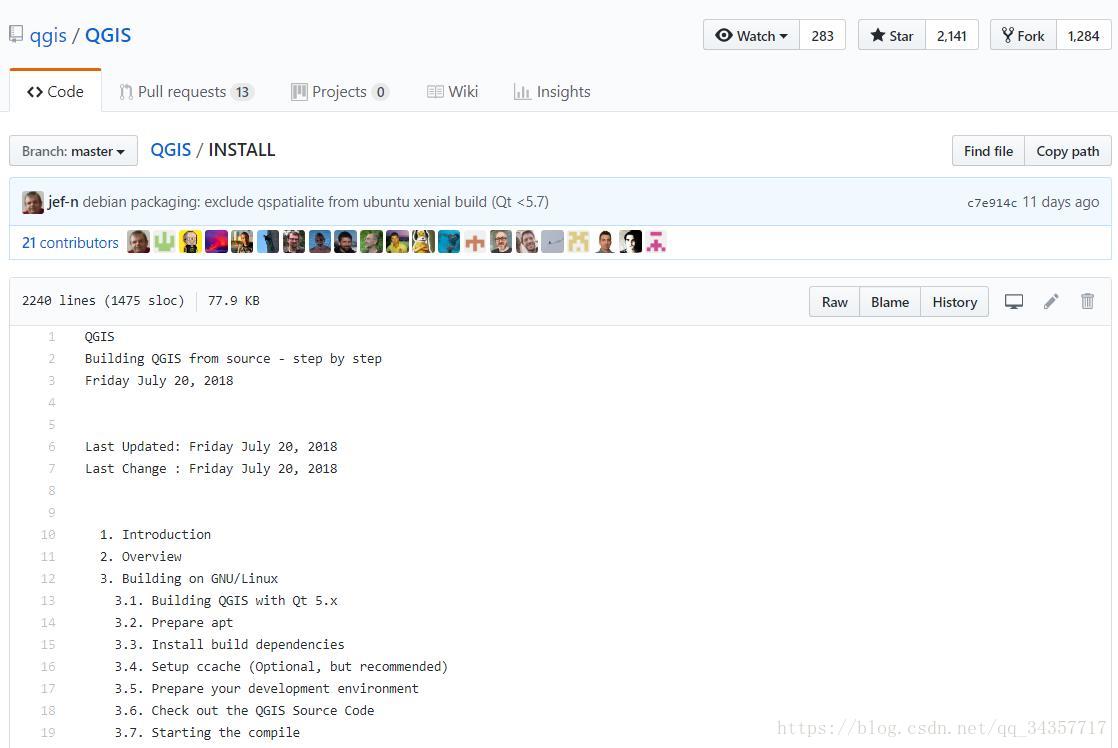This screenshot has height=748, width=1118.
Task: Click the '1. Introduction' line
Action: coord(155,534)
